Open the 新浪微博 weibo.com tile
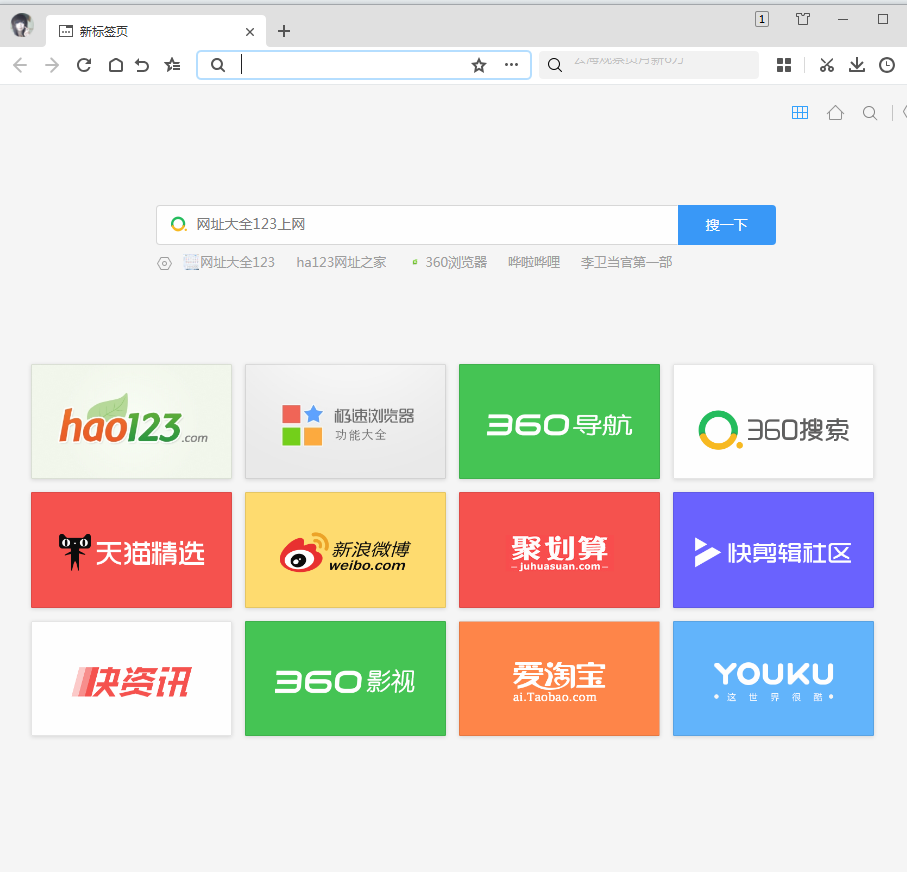 pos(345,550)
